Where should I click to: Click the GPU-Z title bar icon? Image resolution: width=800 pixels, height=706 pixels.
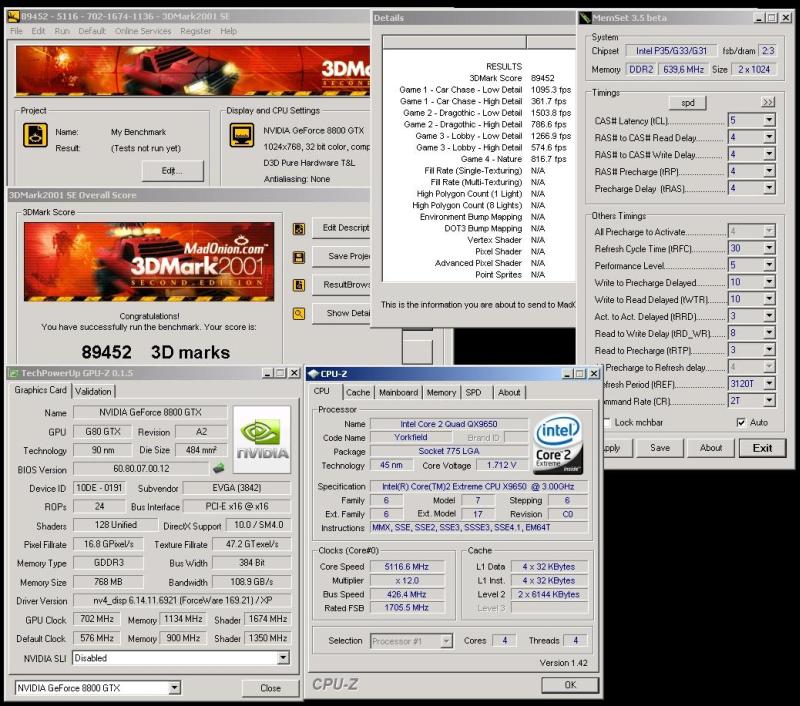pyautogui.click(x=14, y=373)
